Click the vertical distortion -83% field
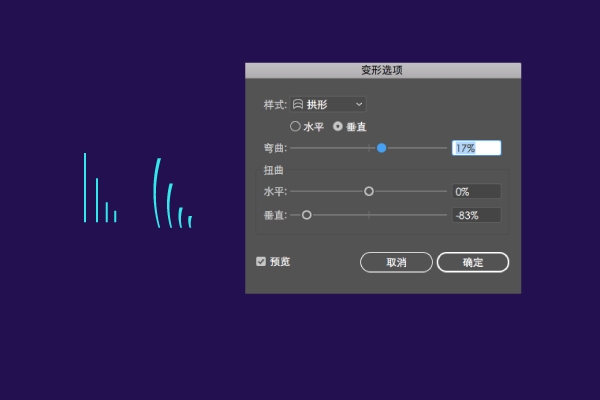 (x=476, y=215)
